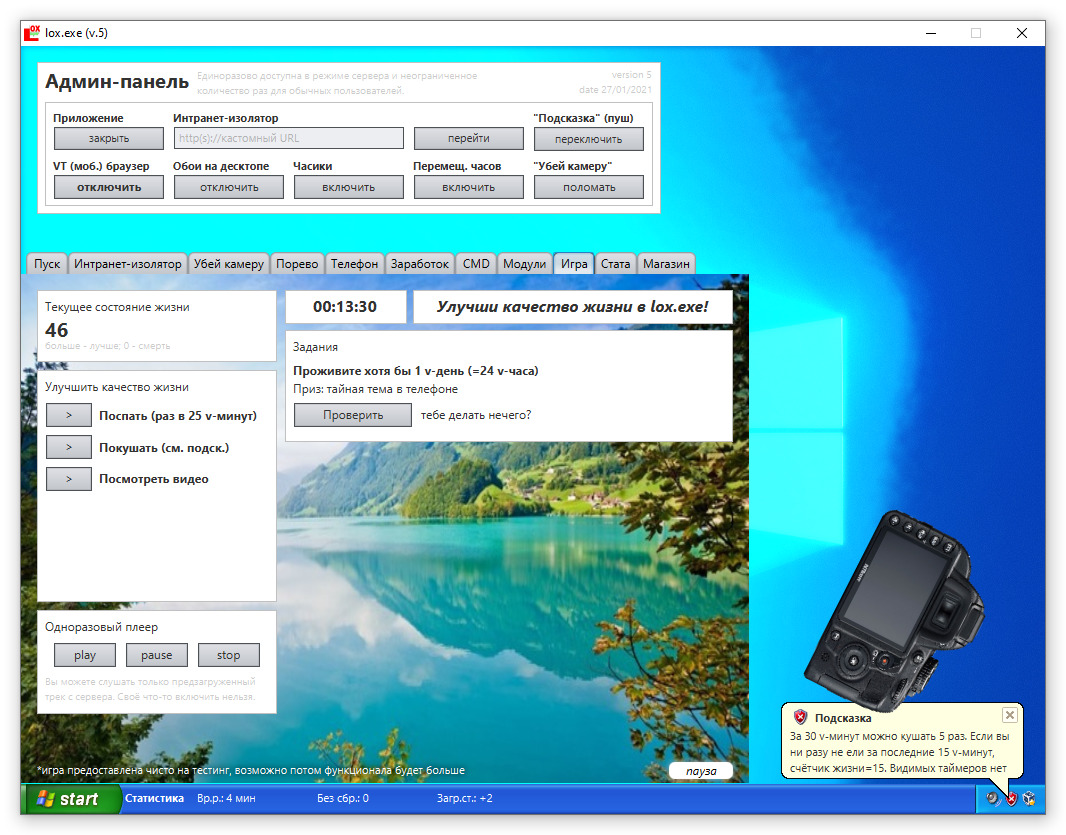The height and width of the screenshot is (835, 1066).
Task: Click the lox.exe icon in the title bar
Action: 32,33
